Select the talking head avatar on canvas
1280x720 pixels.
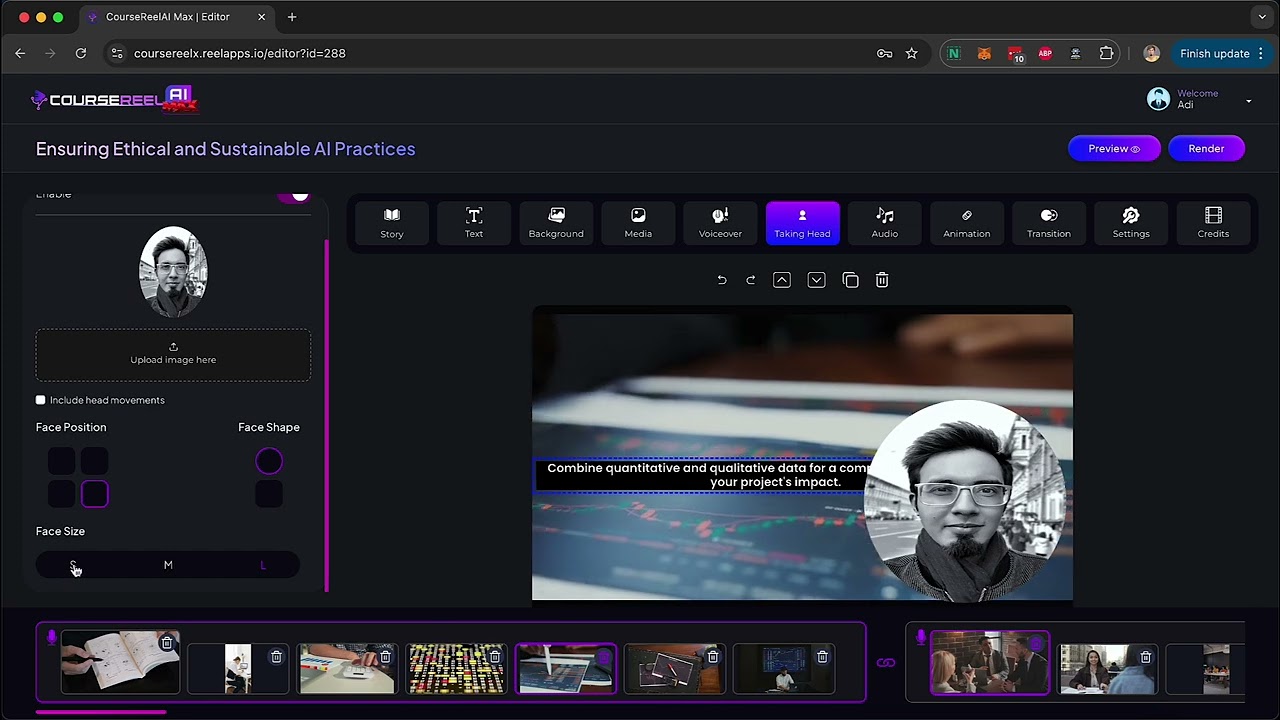pyautogui.click(x=964, y=500)
